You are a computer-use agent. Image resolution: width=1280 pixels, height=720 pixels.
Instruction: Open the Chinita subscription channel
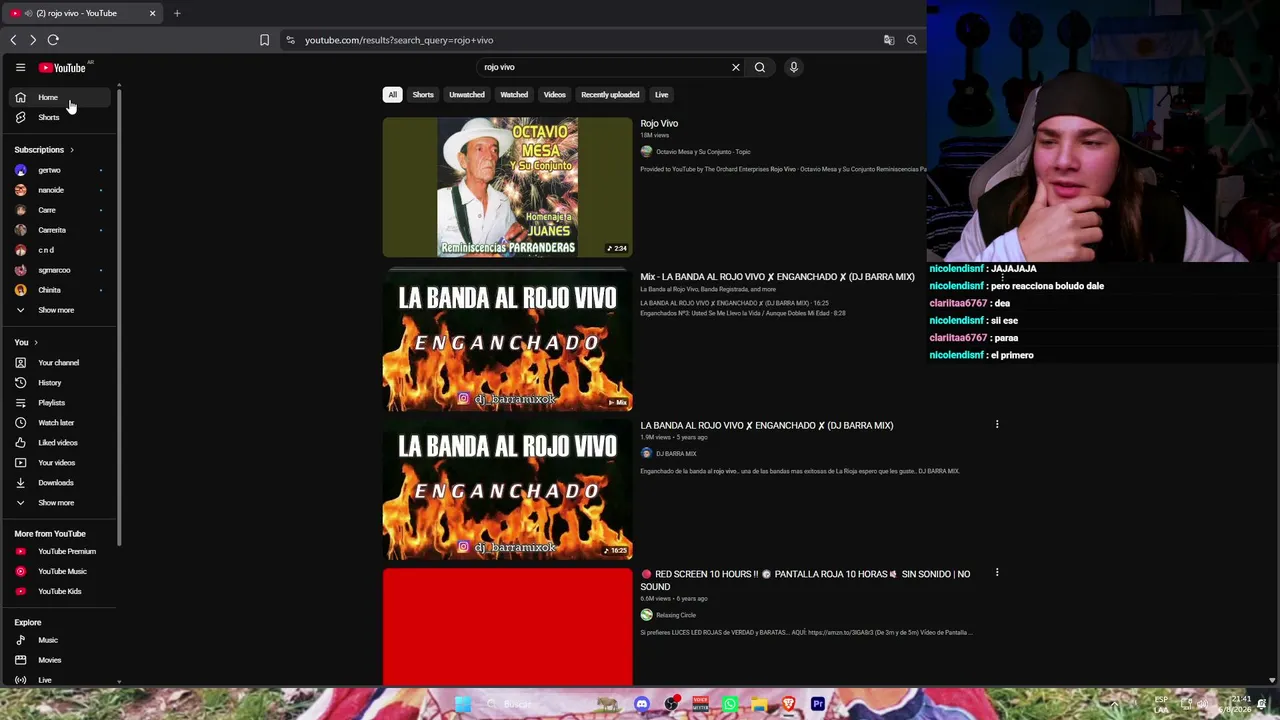[x=60, y=290]
